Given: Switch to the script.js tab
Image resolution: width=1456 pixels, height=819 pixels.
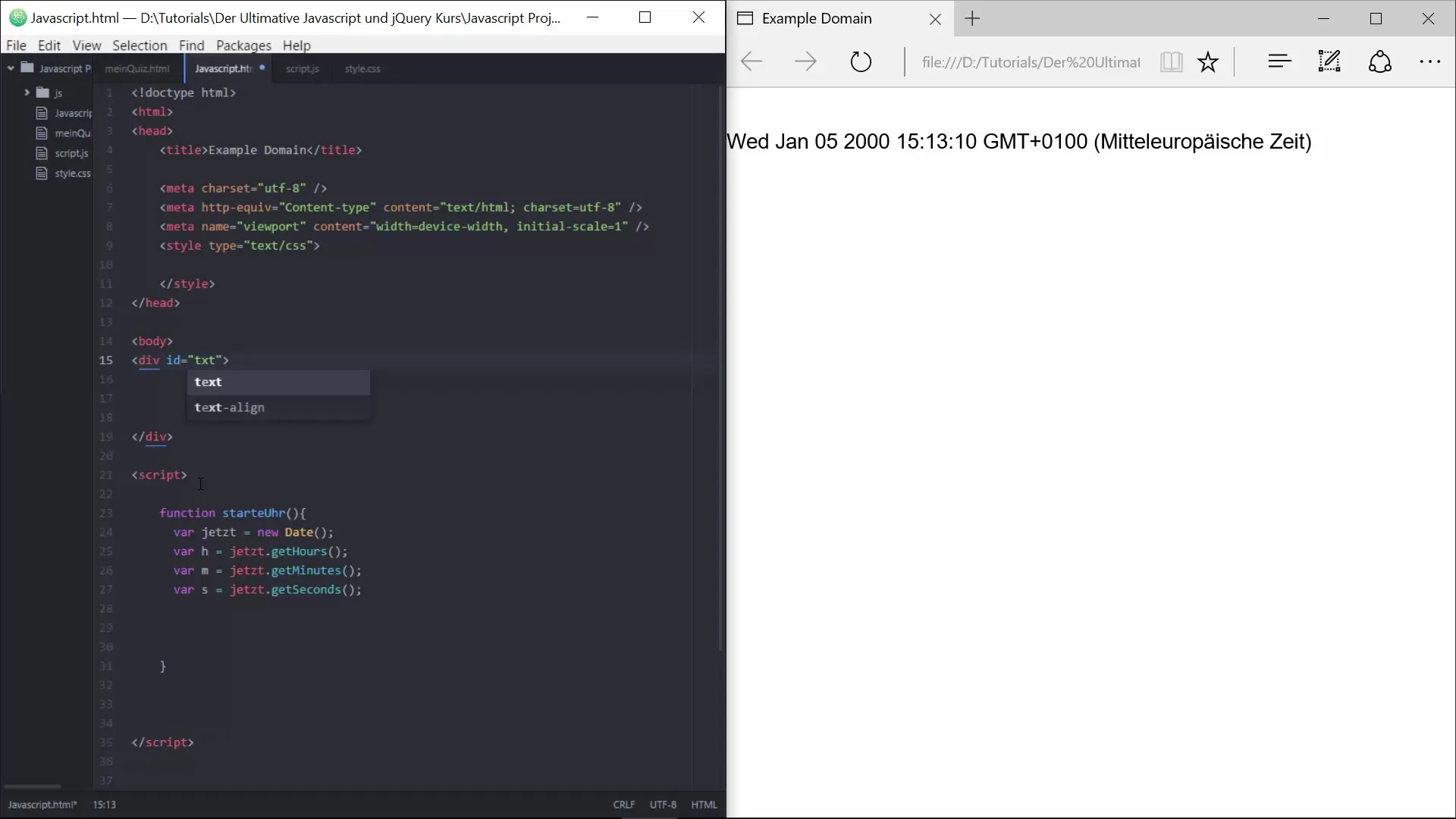Looking at the screenshot, I should 303,68.
